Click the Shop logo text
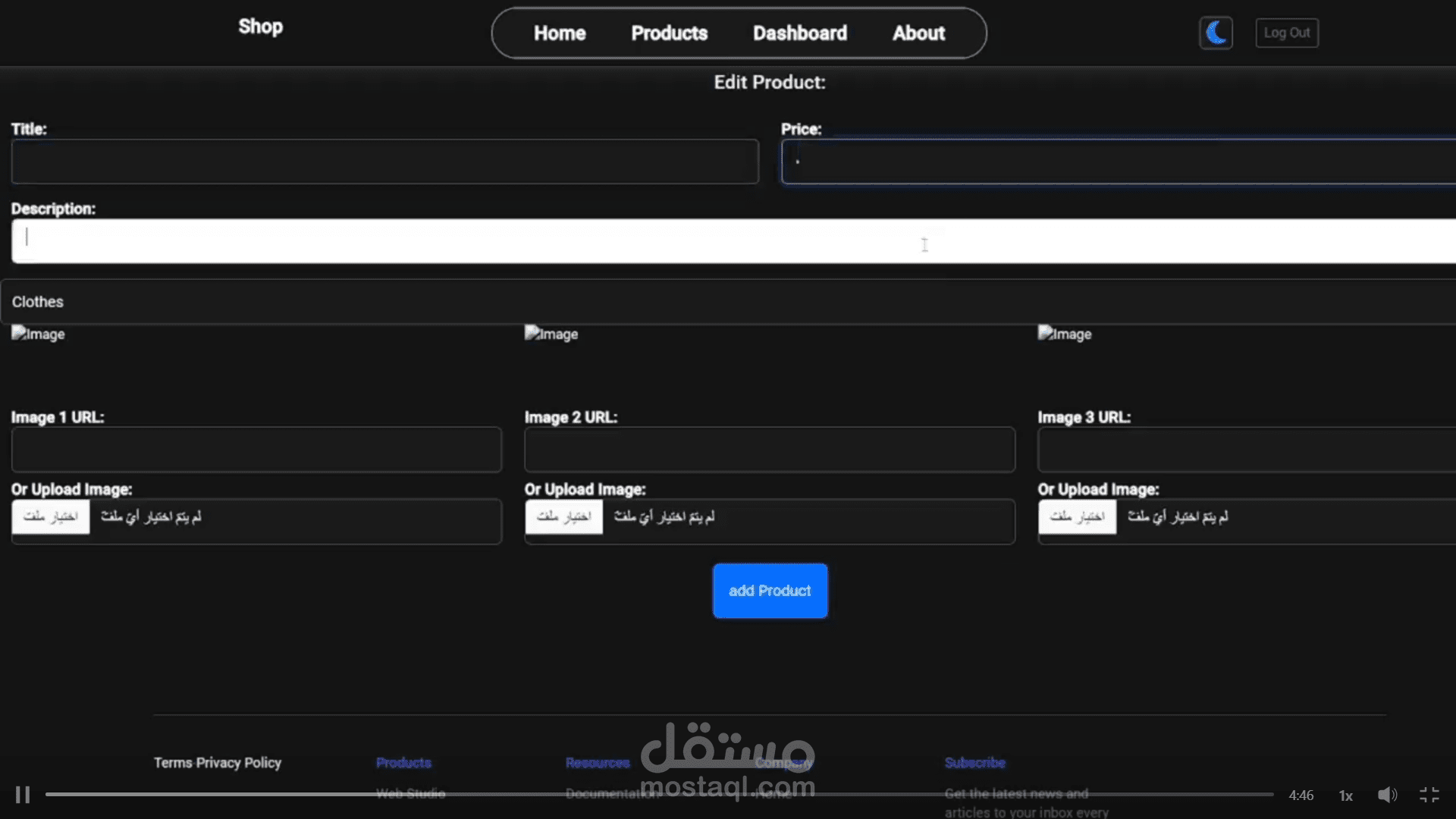 point(260,27)
